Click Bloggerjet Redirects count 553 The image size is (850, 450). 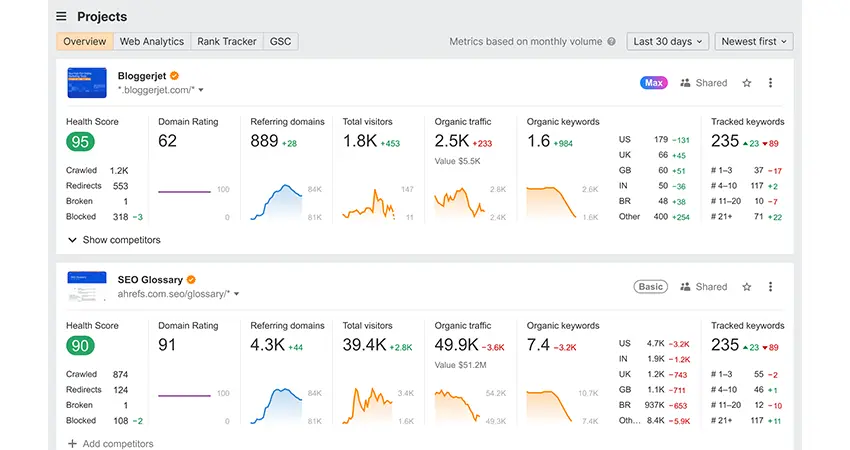click(120, 186)
